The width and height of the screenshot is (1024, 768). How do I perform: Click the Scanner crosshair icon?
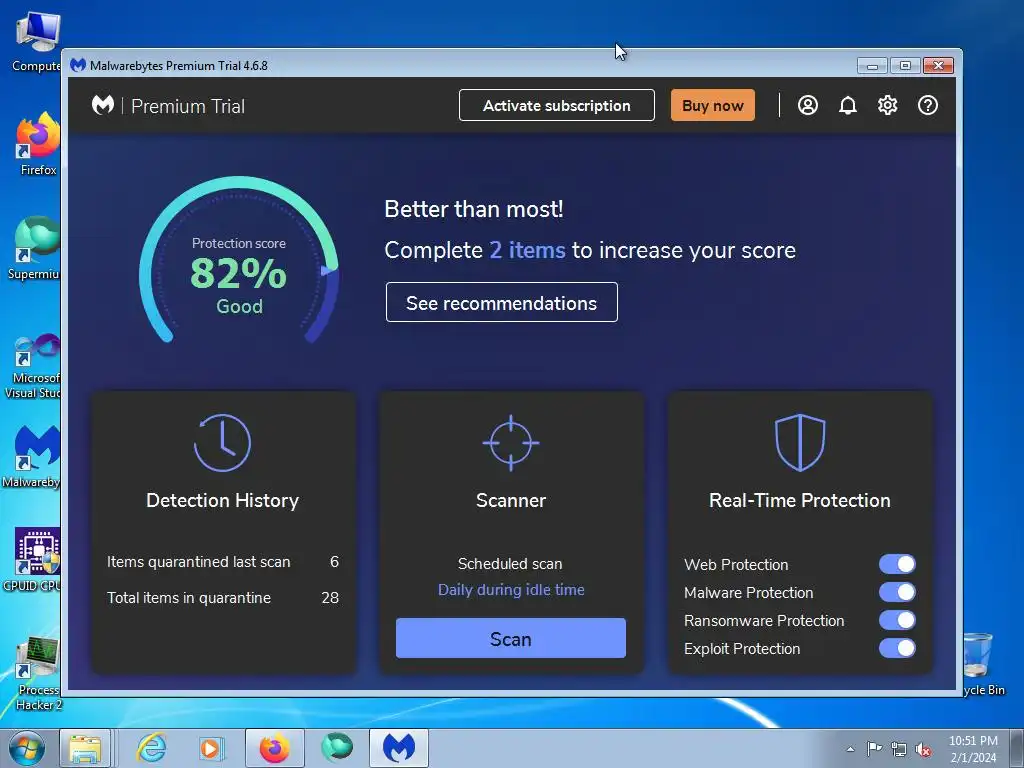(511, 443)
